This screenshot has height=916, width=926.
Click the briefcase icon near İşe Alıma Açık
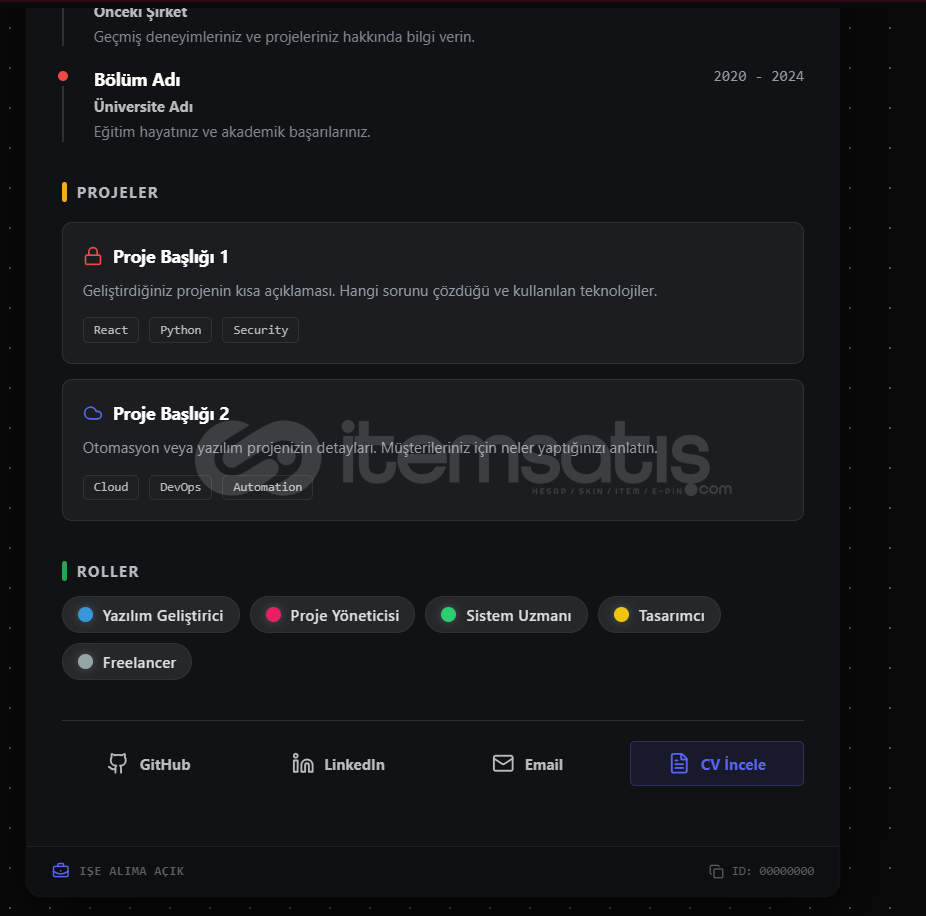(61, 870)
